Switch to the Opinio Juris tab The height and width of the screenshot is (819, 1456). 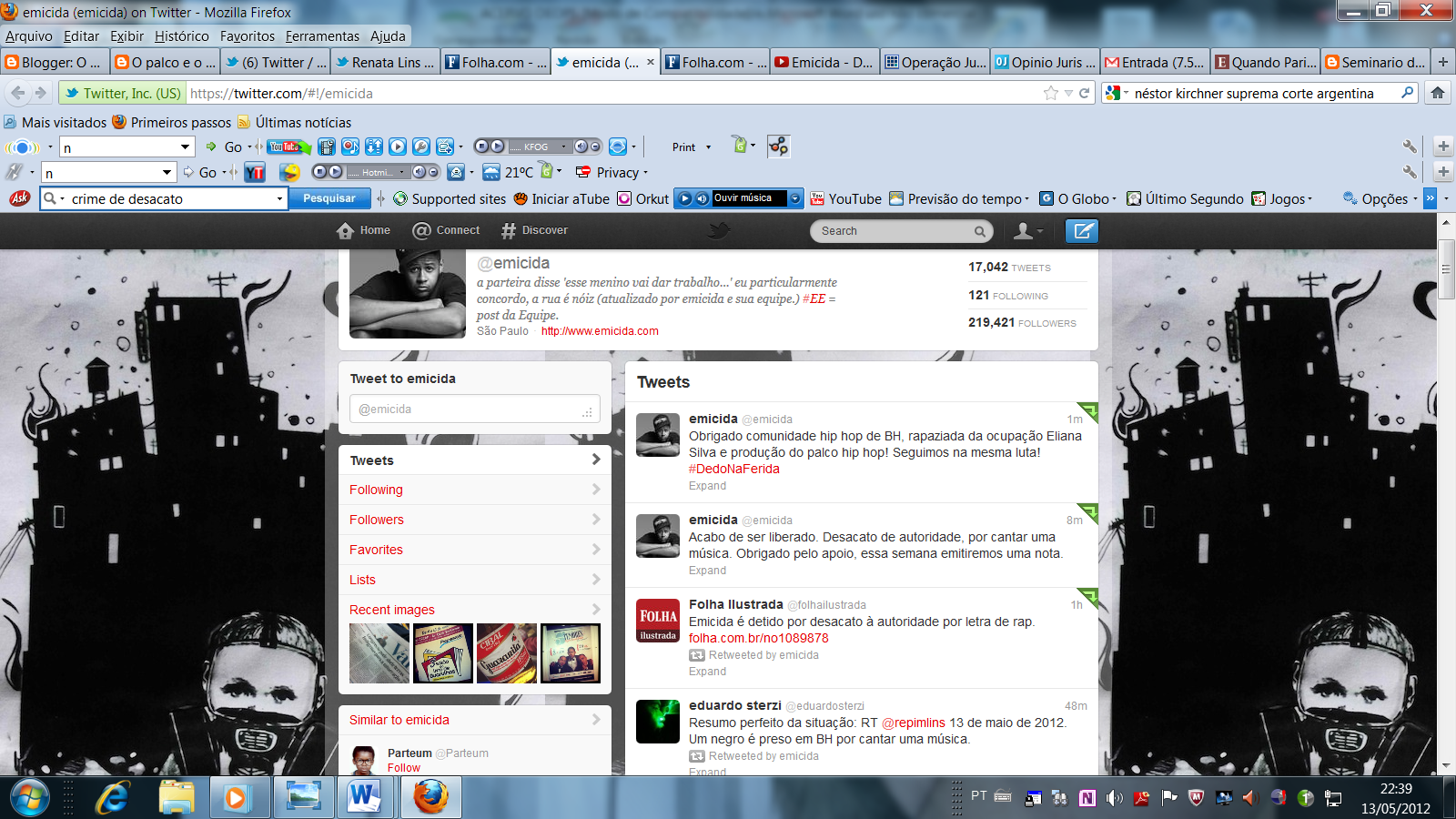(1045, 62)
